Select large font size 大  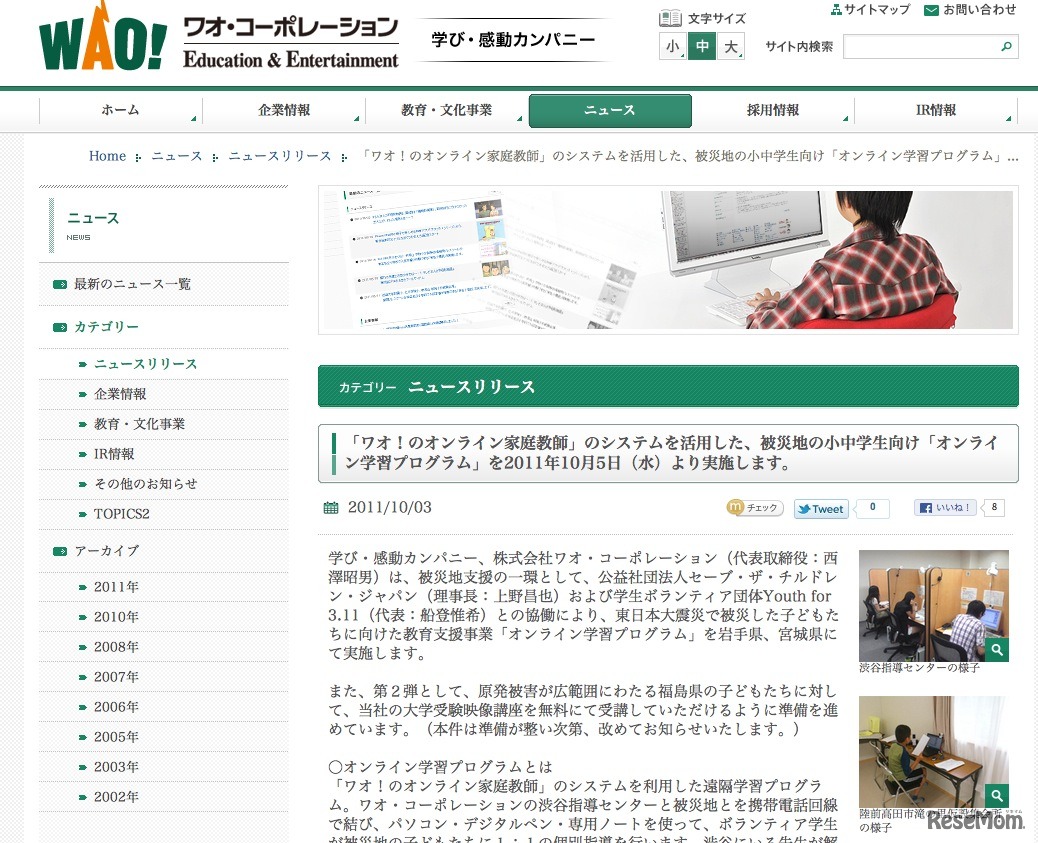(731, 46)
